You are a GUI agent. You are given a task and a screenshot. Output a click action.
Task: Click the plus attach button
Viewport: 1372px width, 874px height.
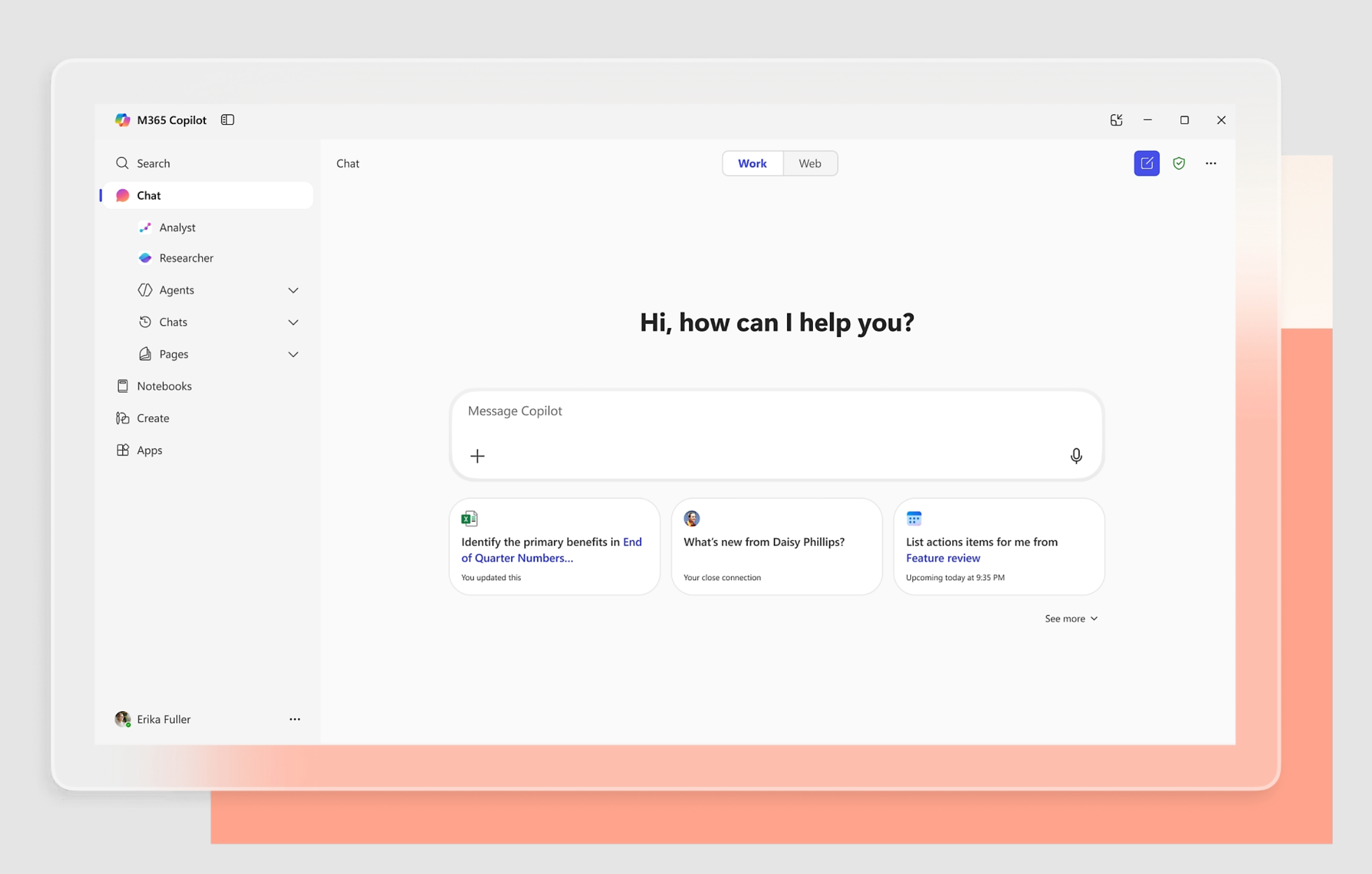(477, 456)
